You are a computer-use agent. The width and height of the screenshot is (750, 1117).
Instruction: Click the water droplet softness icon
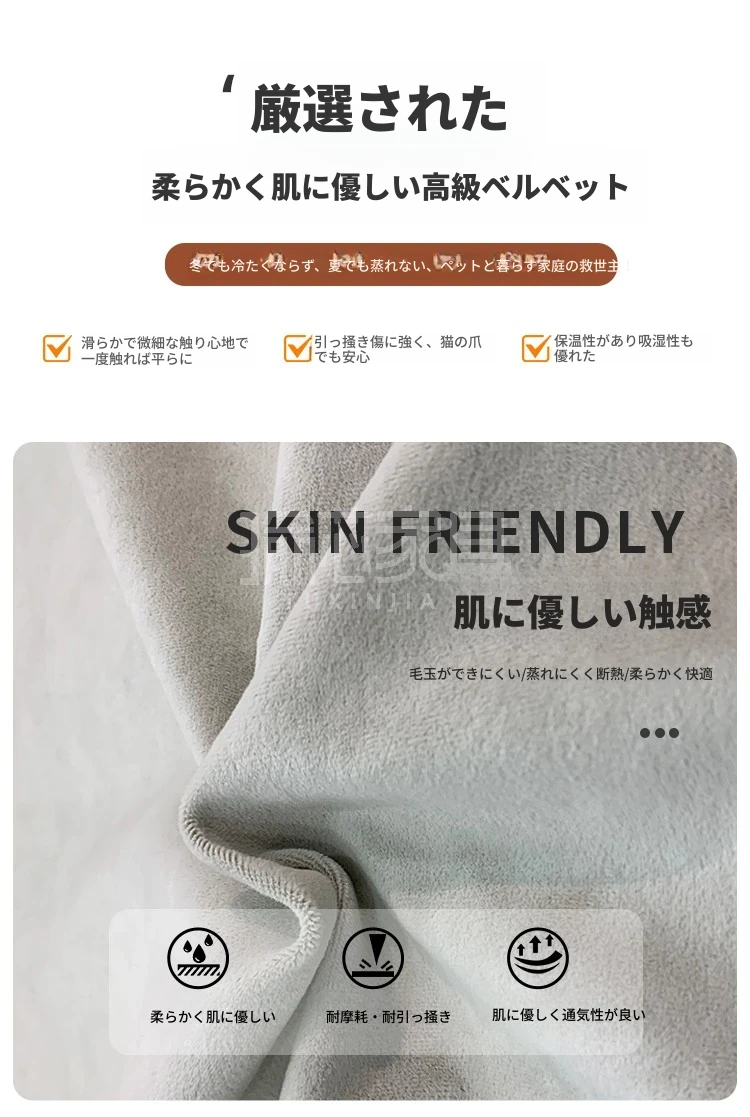point(198,957)
